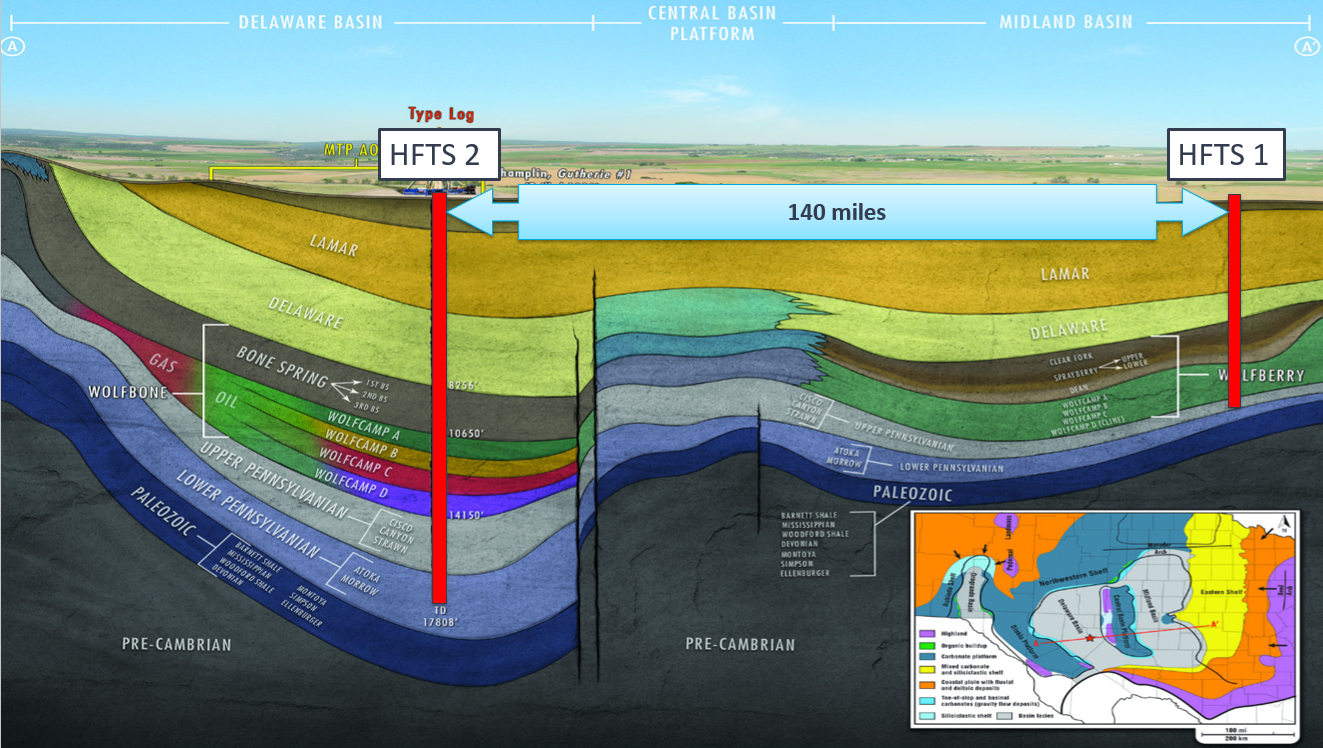Select the green Organic buildup legend swatch

click(928, 647)
